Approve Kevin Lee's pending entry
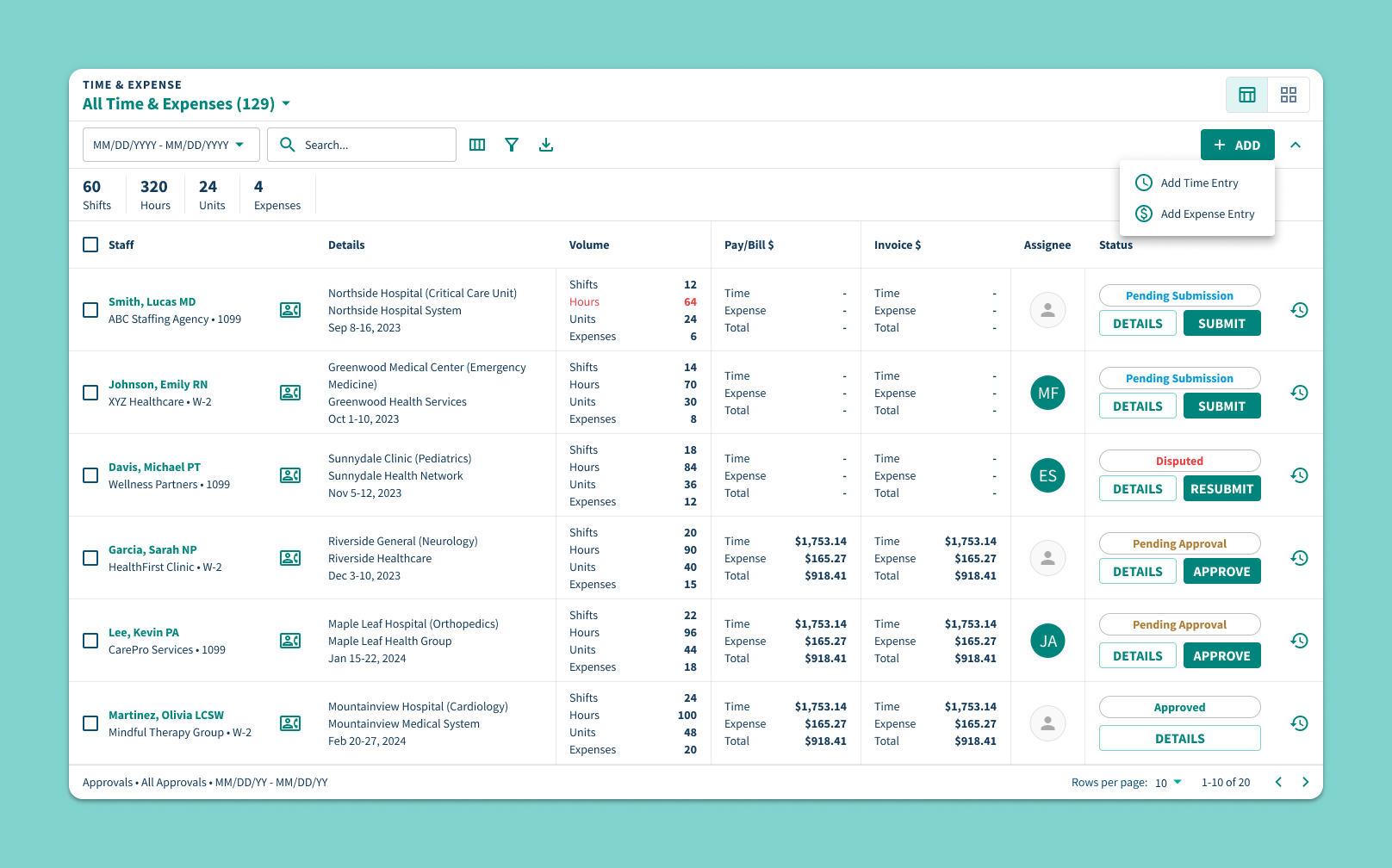Screen dimensions: 1392x868 pos(1221,654)
